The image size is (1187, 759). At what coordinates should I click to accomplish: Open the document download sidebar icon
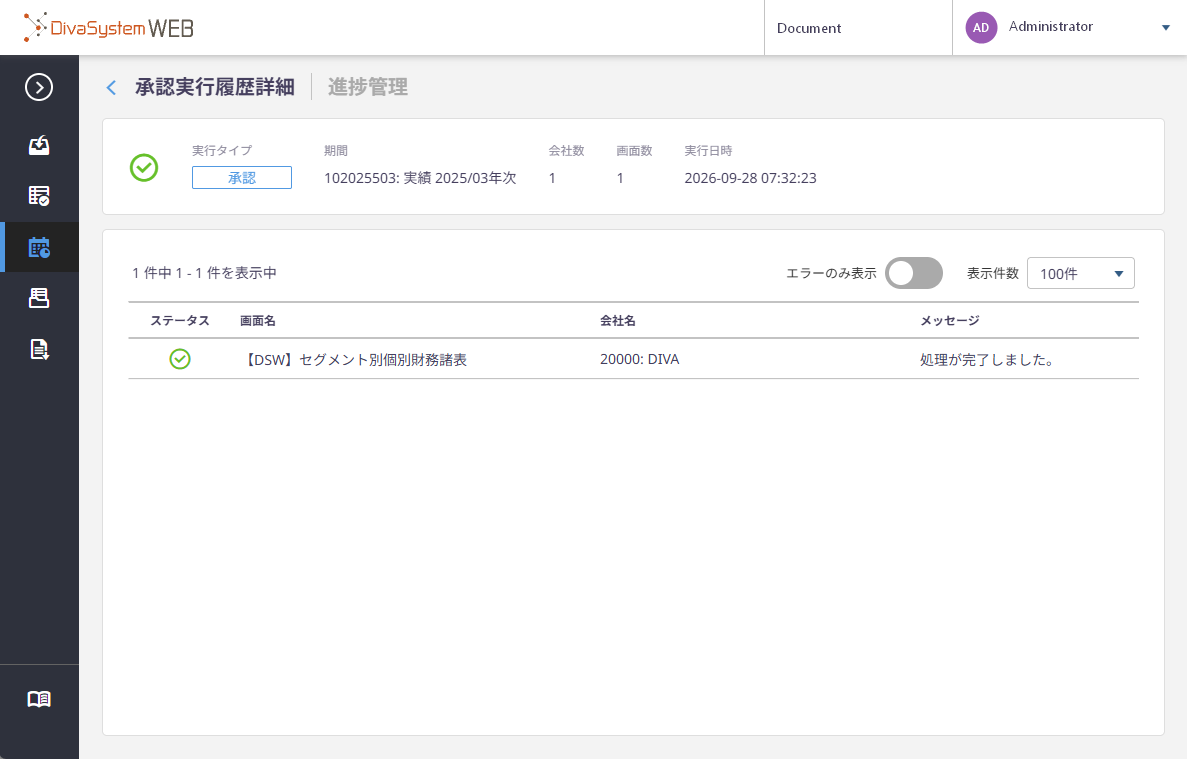point(39,349)
